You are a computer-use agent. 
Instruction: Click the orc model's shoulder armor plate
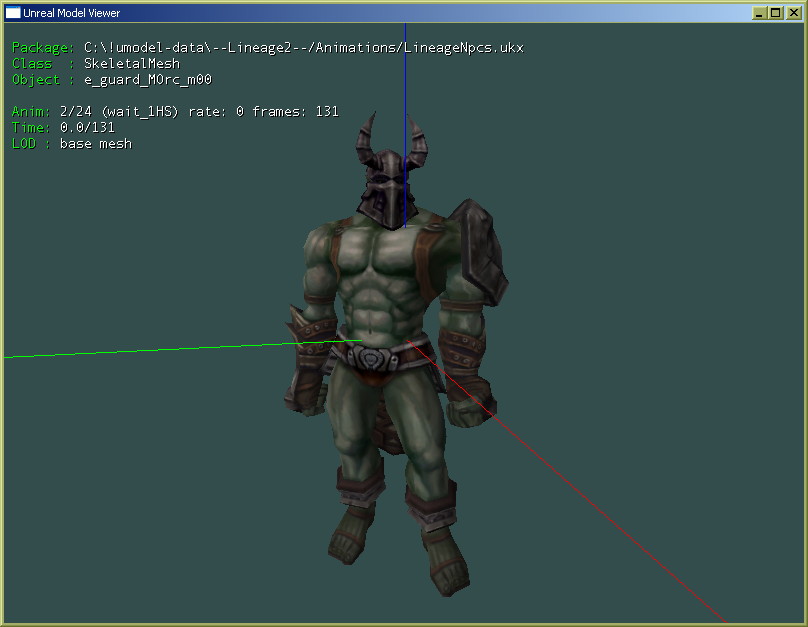[x=479, y=252]
